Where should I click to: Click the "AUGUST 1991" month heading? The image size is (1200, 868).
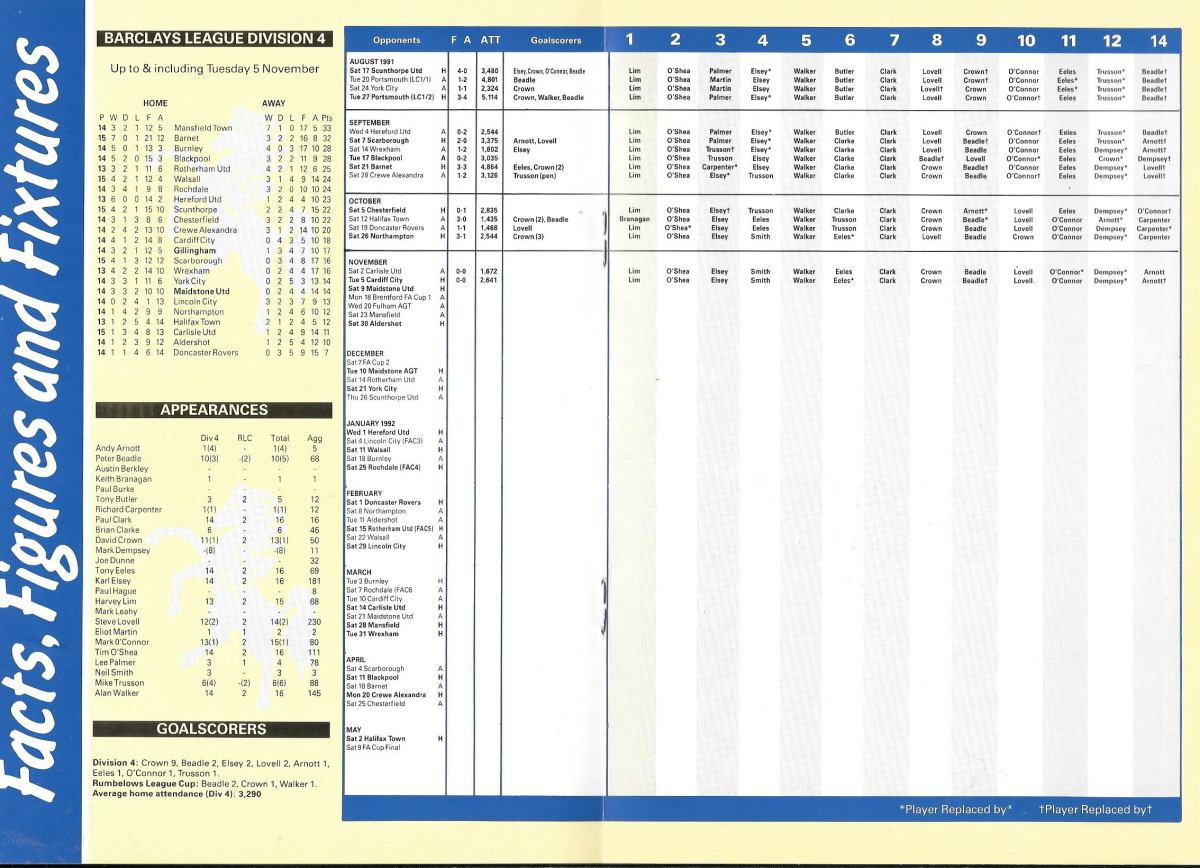pos(372,62)
